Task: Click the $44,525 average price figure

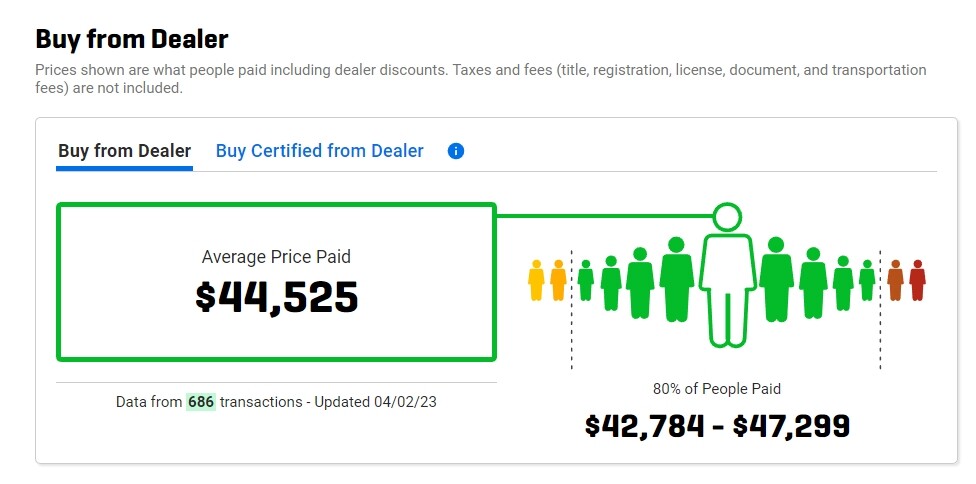Action: pyautogui.click(x=276, y=297)
